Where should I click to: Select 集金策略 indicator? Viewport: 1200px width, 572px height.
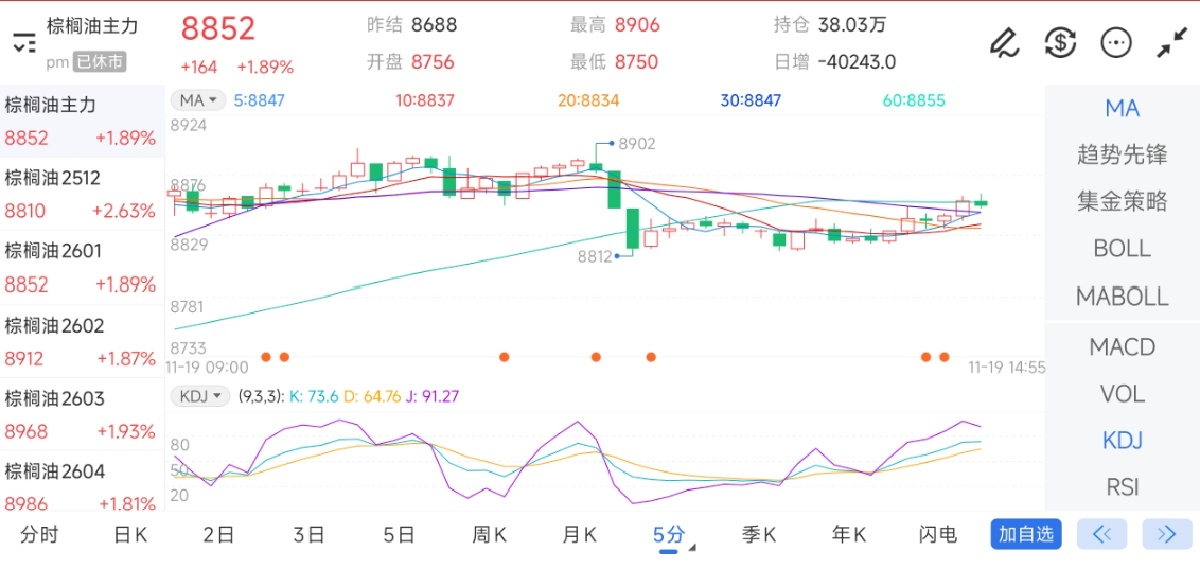pos(1122,202)
